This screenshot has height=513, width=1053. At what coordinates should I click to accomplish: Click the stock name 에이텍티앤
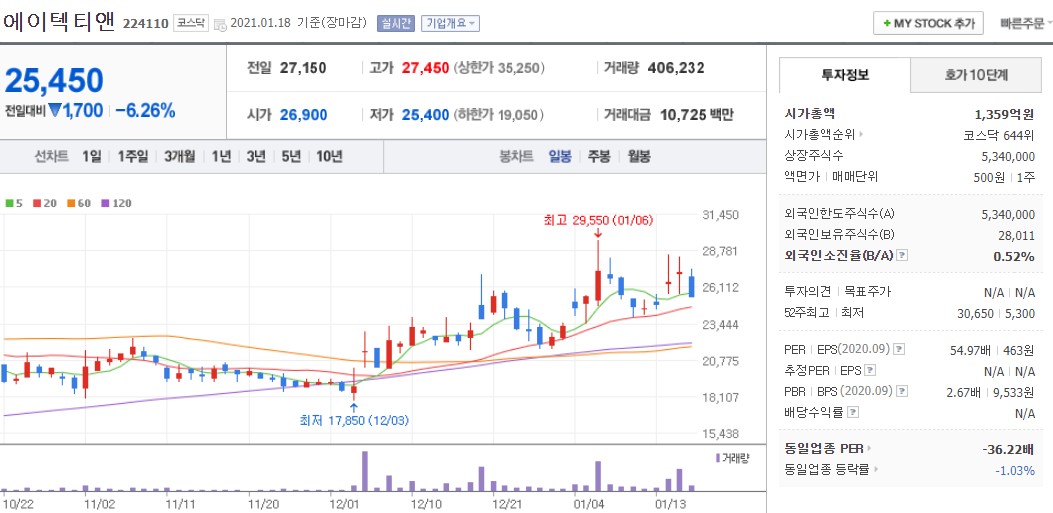(x=60, y=22)
